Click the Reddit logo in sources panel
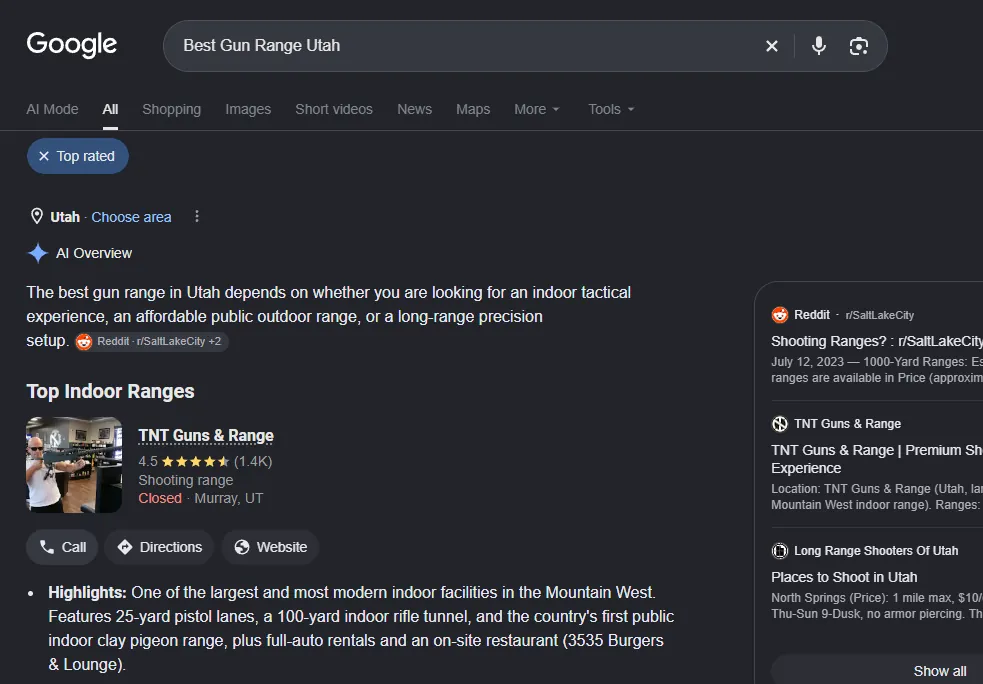This screenshot has height=684, width=983. [x=779, y=315]
